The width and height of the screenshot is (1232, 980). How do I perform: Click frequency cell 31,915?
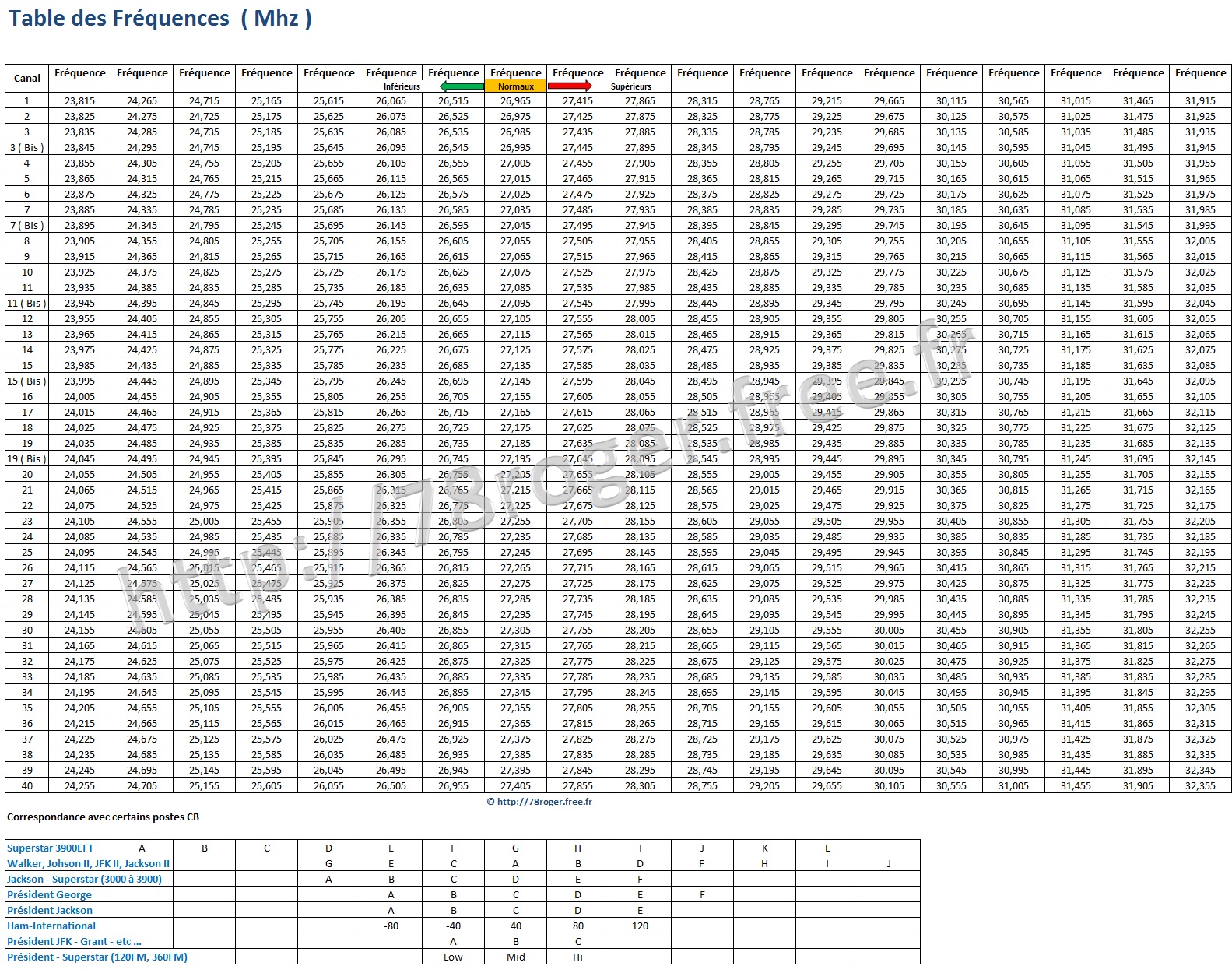1200,101
